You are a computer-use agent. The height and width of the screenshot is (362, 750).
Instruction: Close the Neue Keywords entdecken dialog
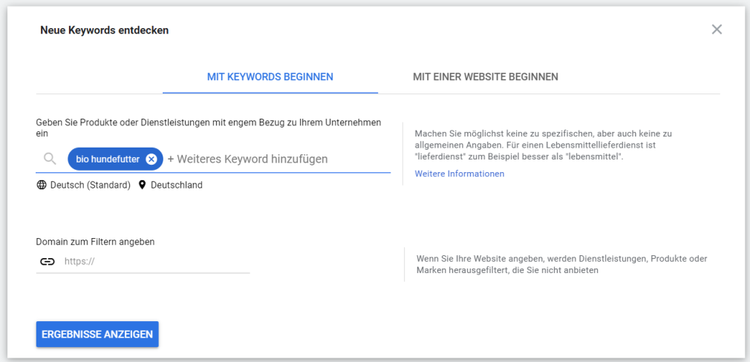click(716, 30)
